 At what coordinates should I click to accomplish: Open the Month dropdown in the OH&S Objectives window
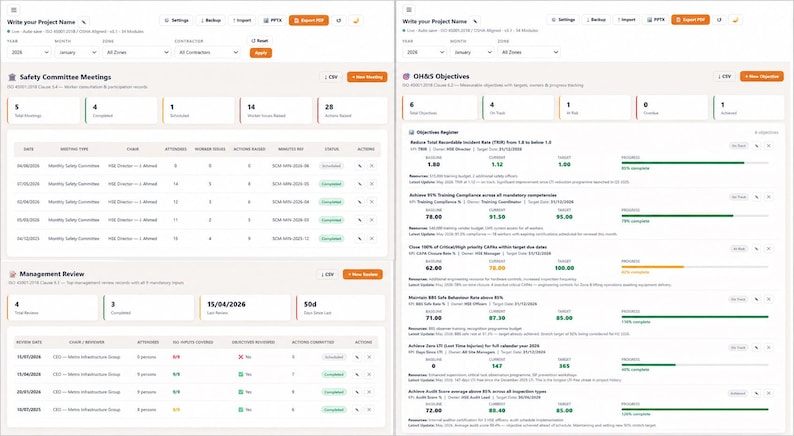472,52
